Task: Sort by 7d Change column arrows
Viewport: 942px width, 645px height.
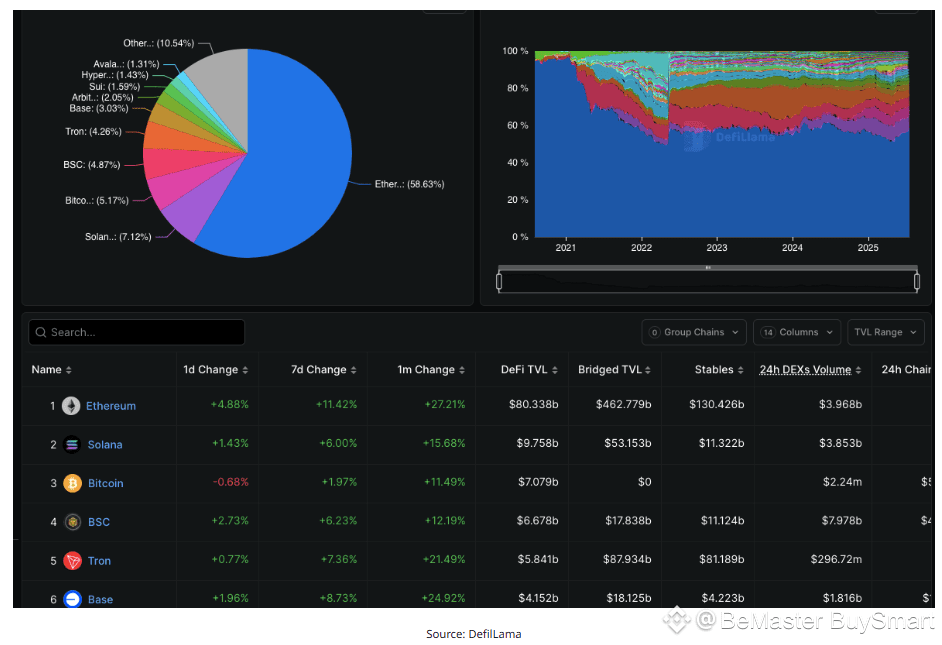Action: [x=353, y=370]
